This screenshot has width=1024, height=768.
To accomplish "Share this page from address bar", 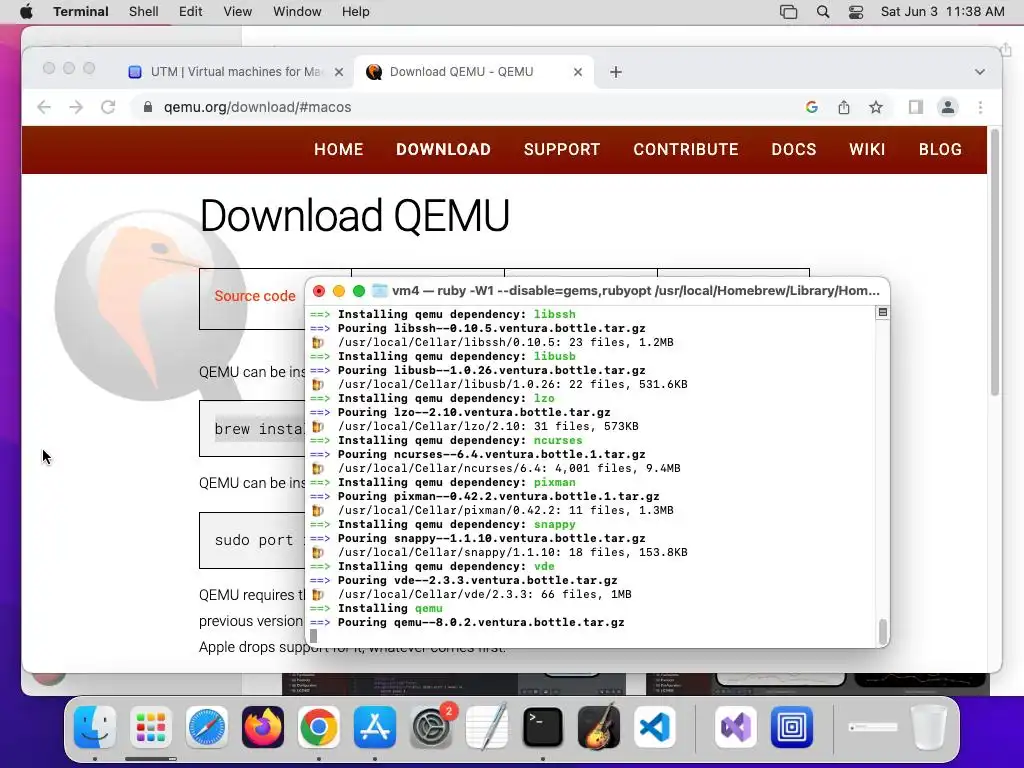I will (x=844, y=107).
